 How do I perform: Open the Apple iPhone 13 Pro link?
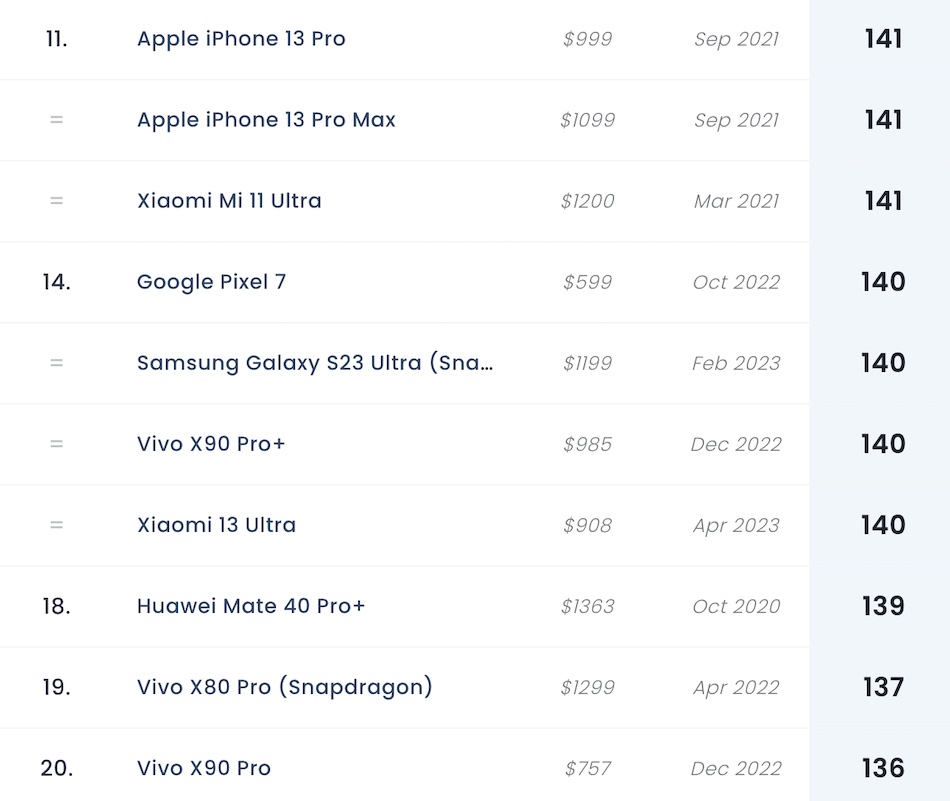click(241, 39)
